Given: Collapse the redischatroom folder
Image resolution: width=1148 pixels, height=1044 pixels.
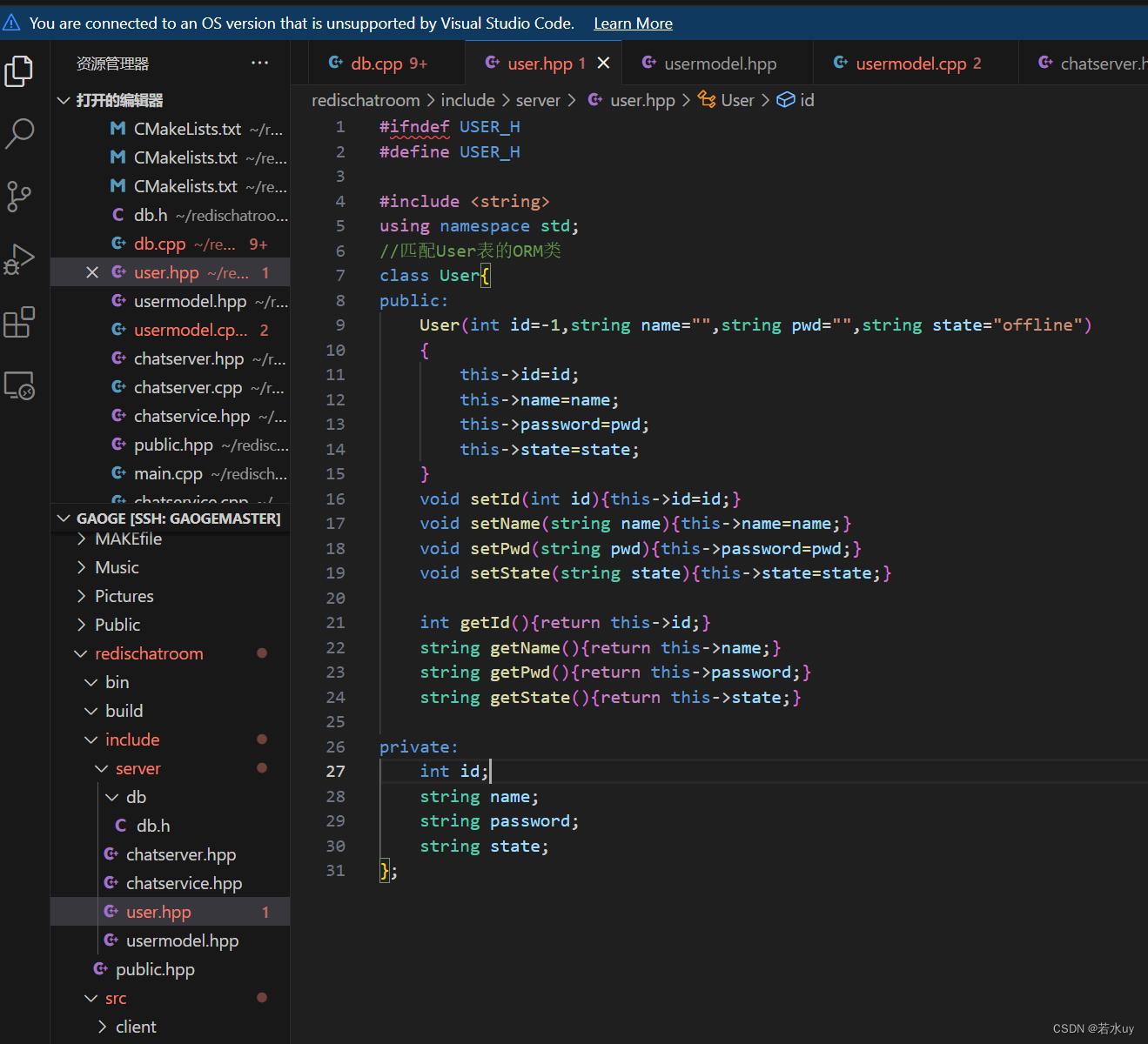Looking at the screenshot, I should click(x=149, y=653).
